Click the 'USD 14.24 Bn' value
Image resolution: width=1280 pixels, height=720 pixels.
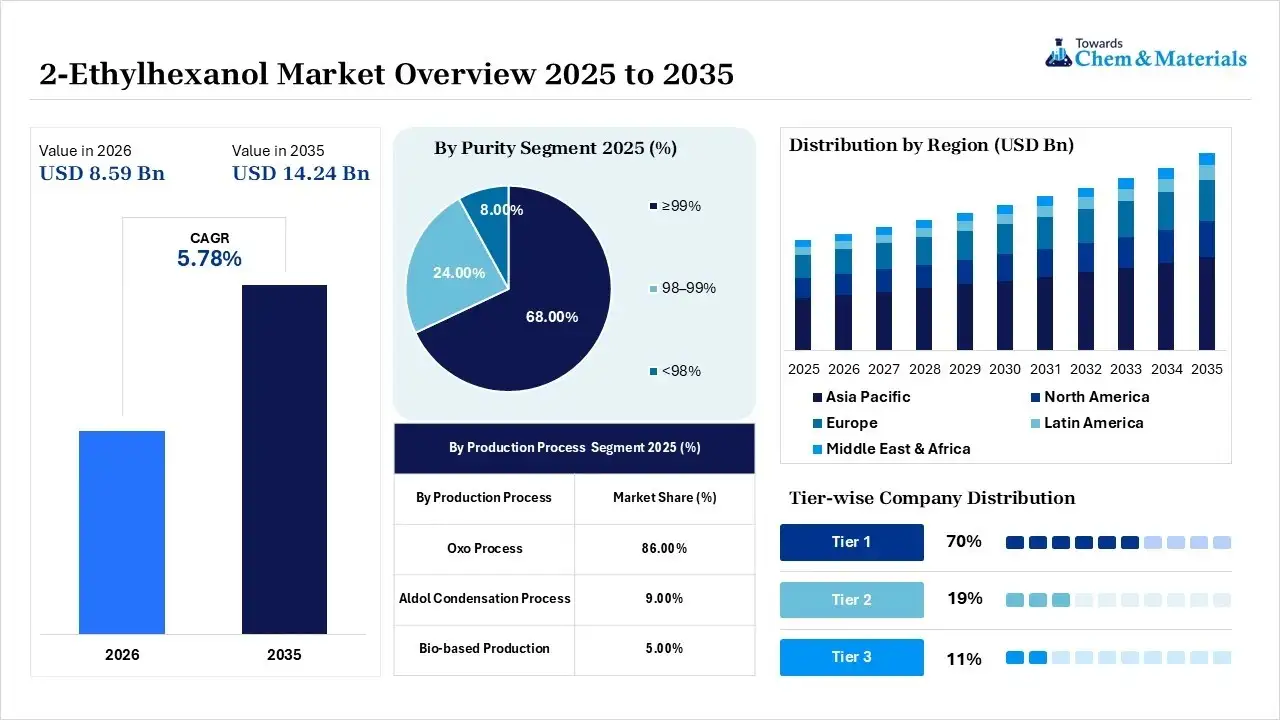(301, 173)
